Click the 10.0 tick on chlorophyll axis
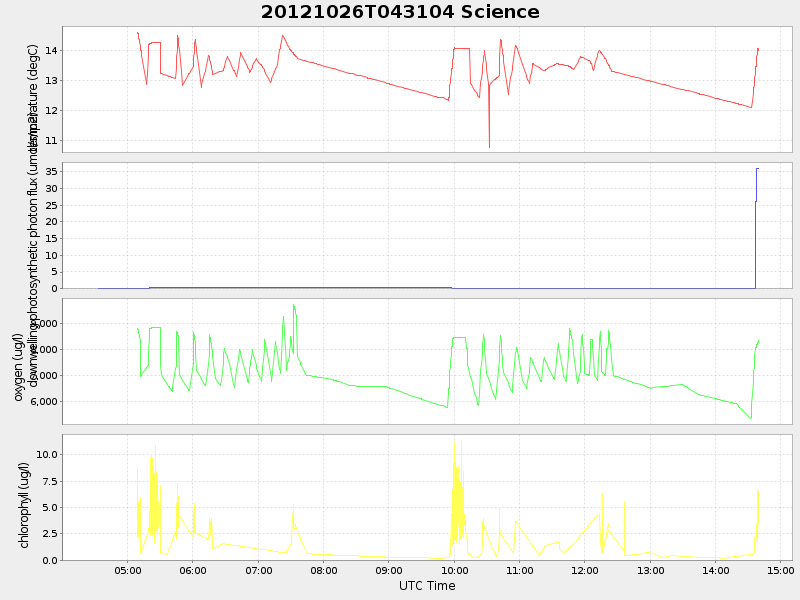The width and height of the screenshot is (800, 600). (x=47, y=454)
